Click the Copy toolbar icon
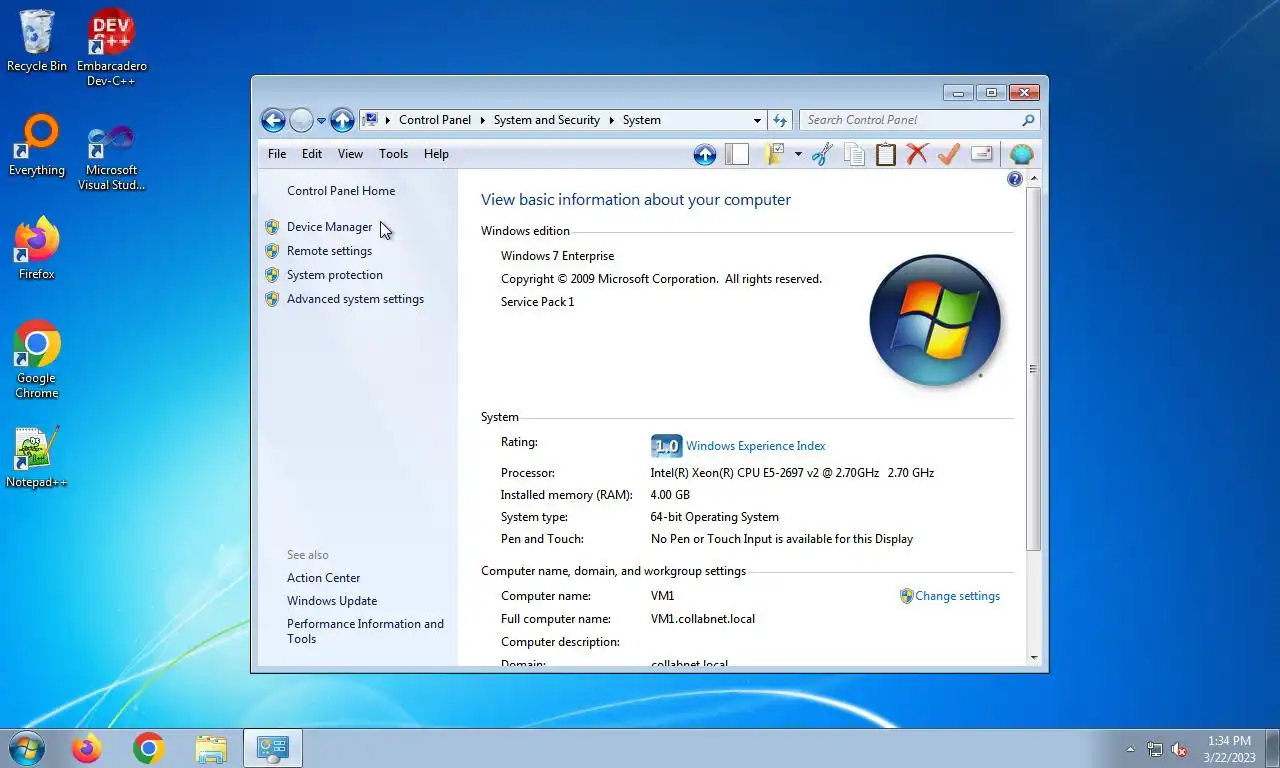The height and width of the screenshot is (768, 1280). (x=854, y=154)
